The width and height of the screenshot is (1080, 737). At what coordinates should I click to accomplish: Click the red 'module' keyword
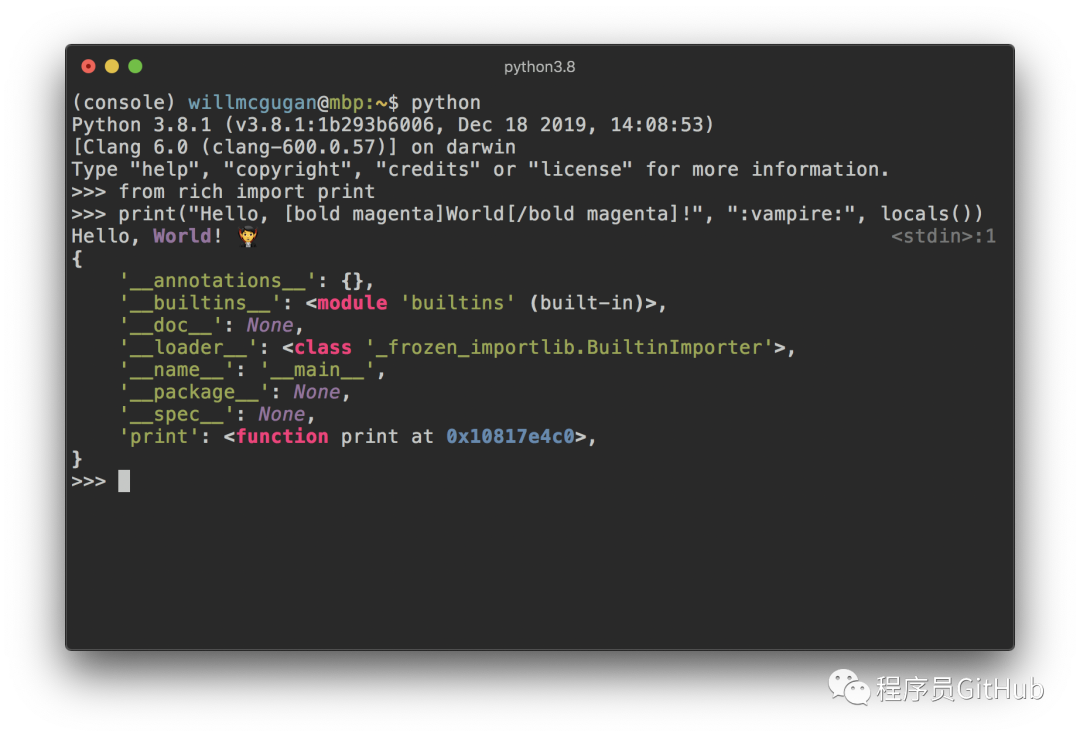point(352,302)
